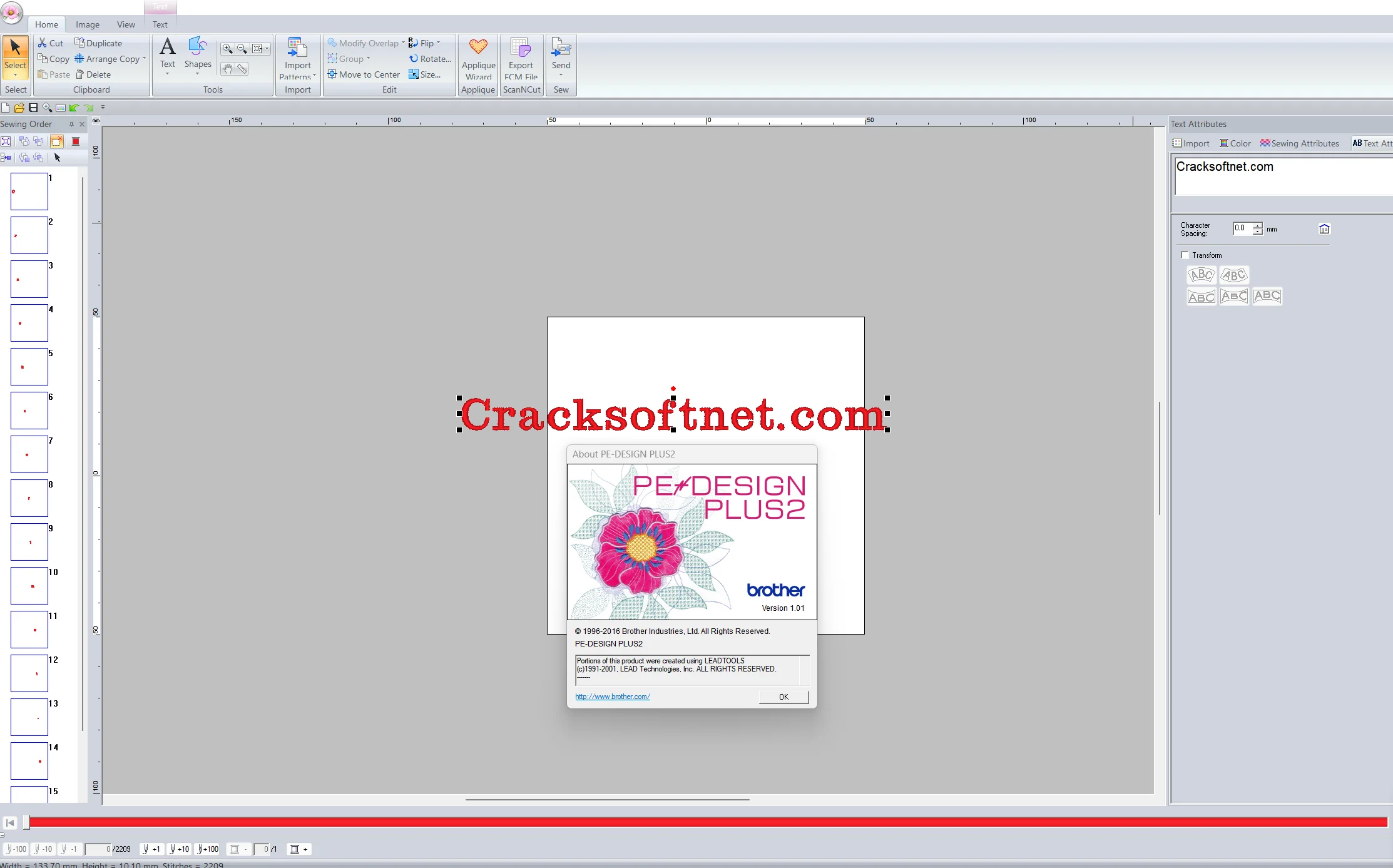Image resolution: width=1393 pixels, height=868 pixels.
Task: Click the needle +1 stitch button
Action: point(151,849)
